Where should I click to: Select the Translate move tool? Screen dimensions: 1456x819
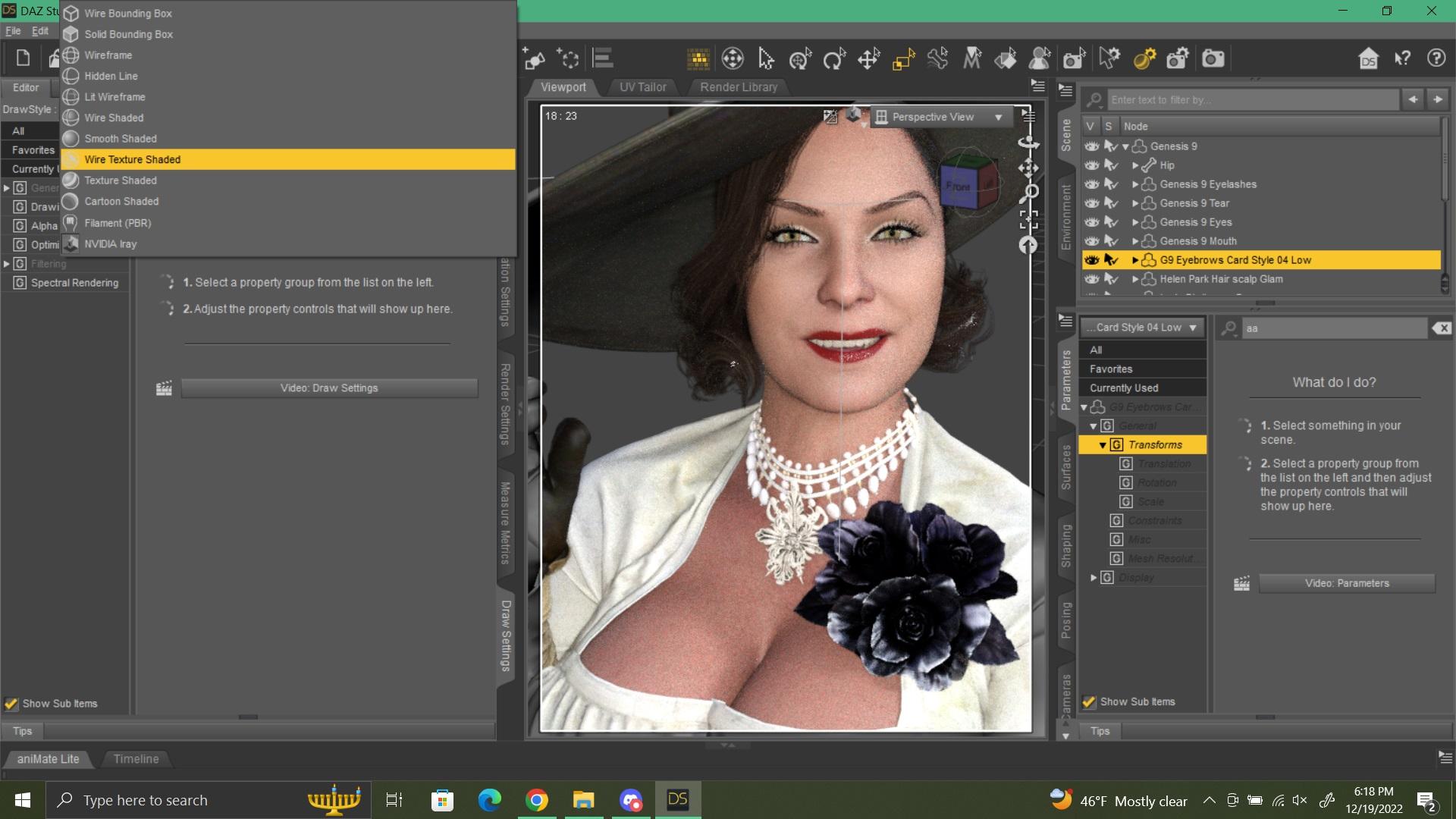click(x=868, y=58)
